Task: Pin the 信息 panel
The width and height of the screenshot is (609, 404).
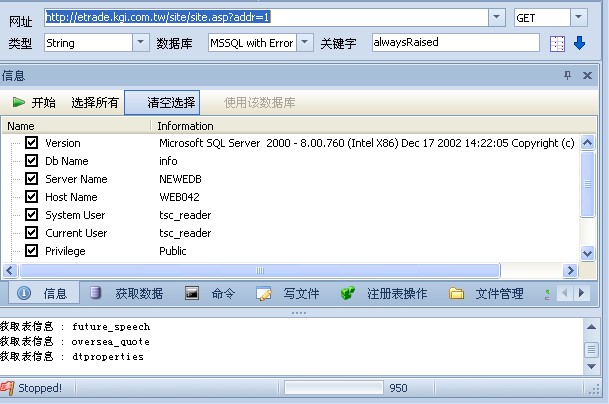Action: coord(567,75)
